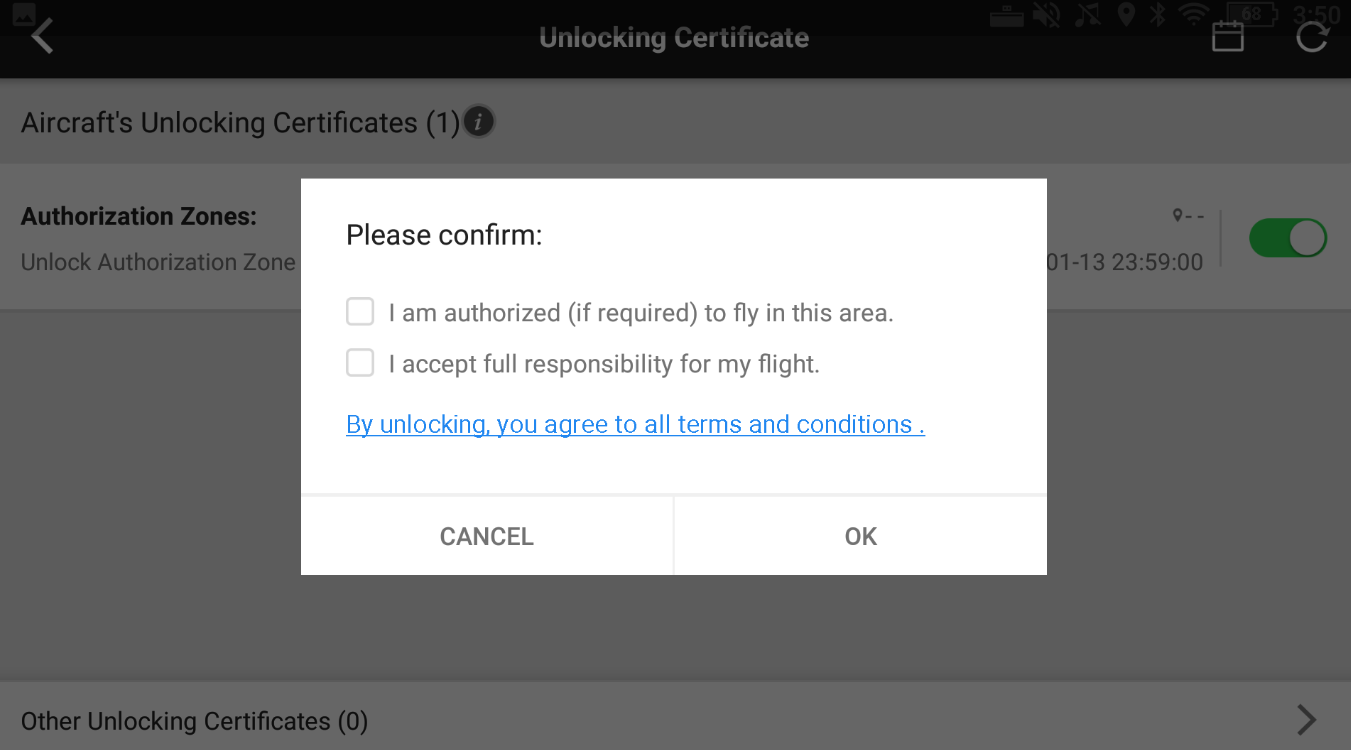Expand Other Unlocking Certificates chevron
Image resolution: width=1351 pixels, height=750 pixels.
click(x=1306, y=720)
